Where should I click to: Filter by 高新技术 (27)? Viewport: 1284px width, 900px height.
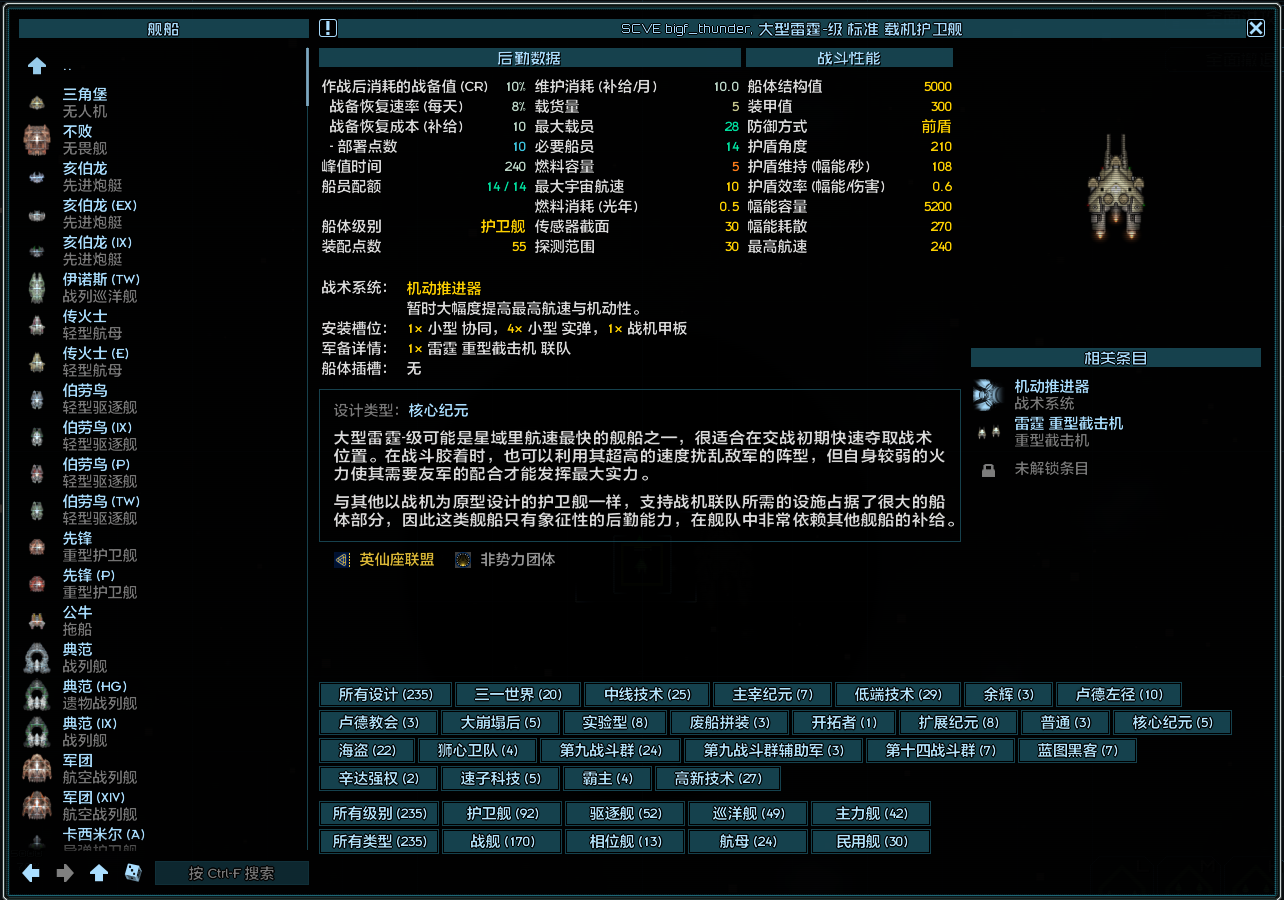(x=718, y=778)
